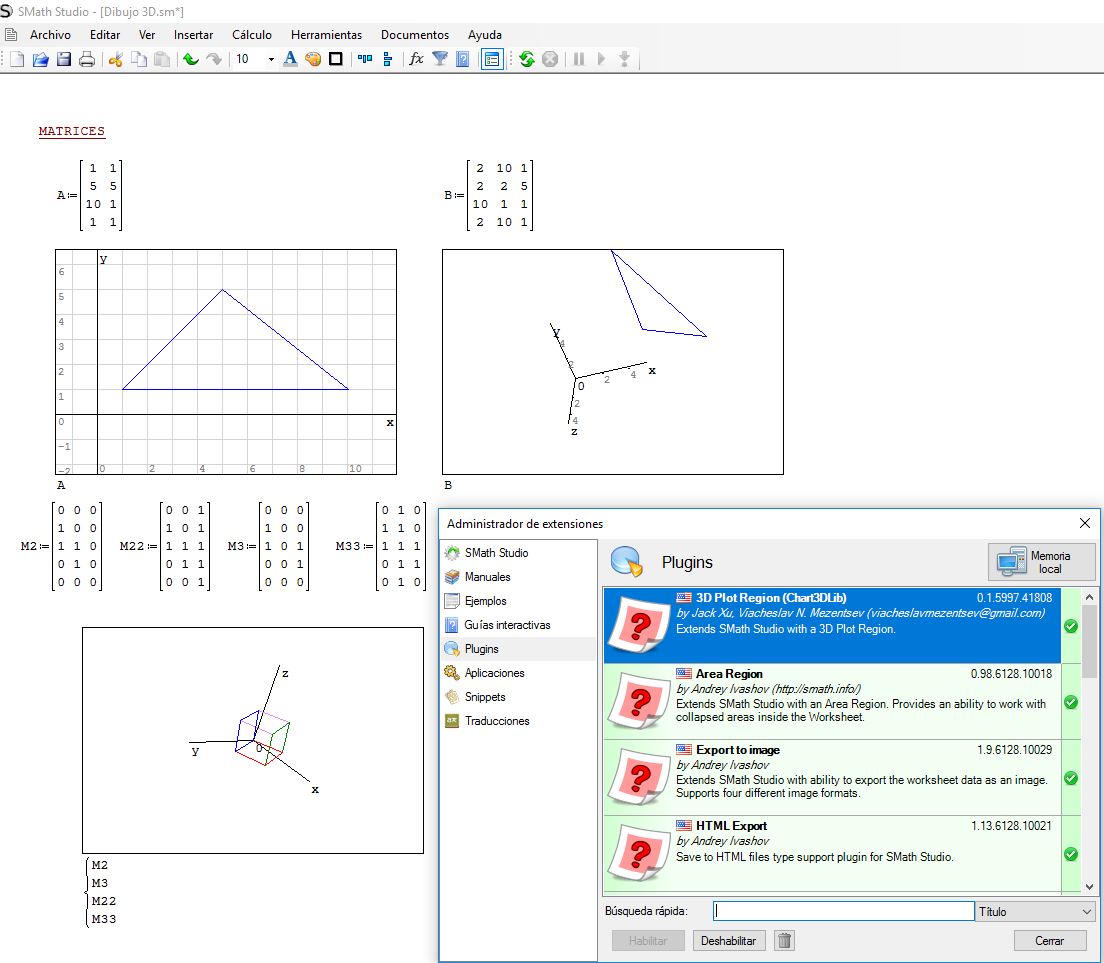Click the background color palette icon
The width and height of the screenshot is (1104, 963).
click(x=313, y=59)
